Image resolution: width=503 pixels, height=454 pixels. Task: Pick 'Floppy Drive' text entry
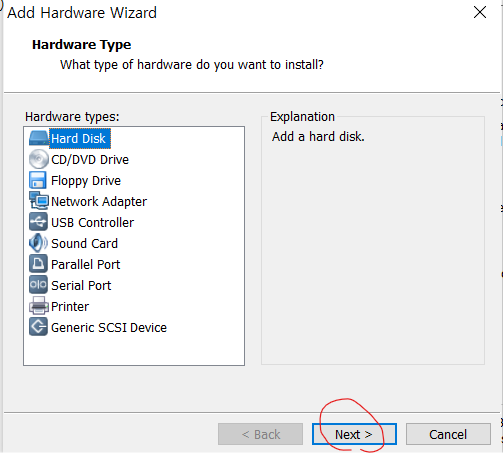(86, 181)
